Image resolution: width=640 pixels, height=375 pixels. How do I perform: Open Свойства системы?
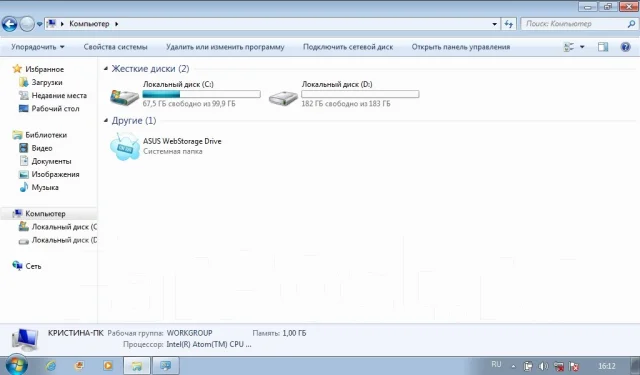116,47
